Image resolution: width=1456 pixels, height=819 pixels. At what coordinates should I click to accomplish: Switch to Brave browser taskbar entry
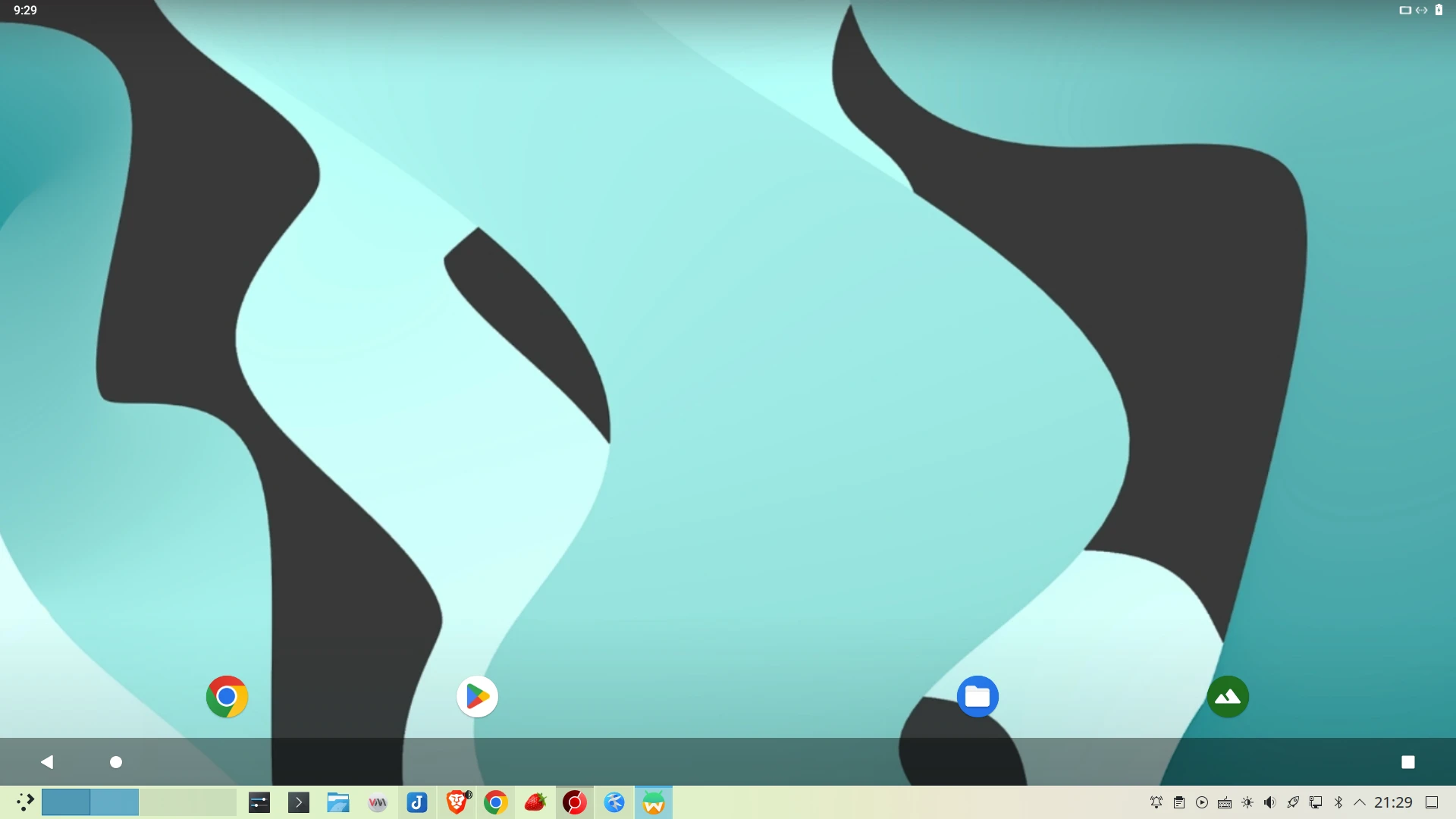point(457,802)
